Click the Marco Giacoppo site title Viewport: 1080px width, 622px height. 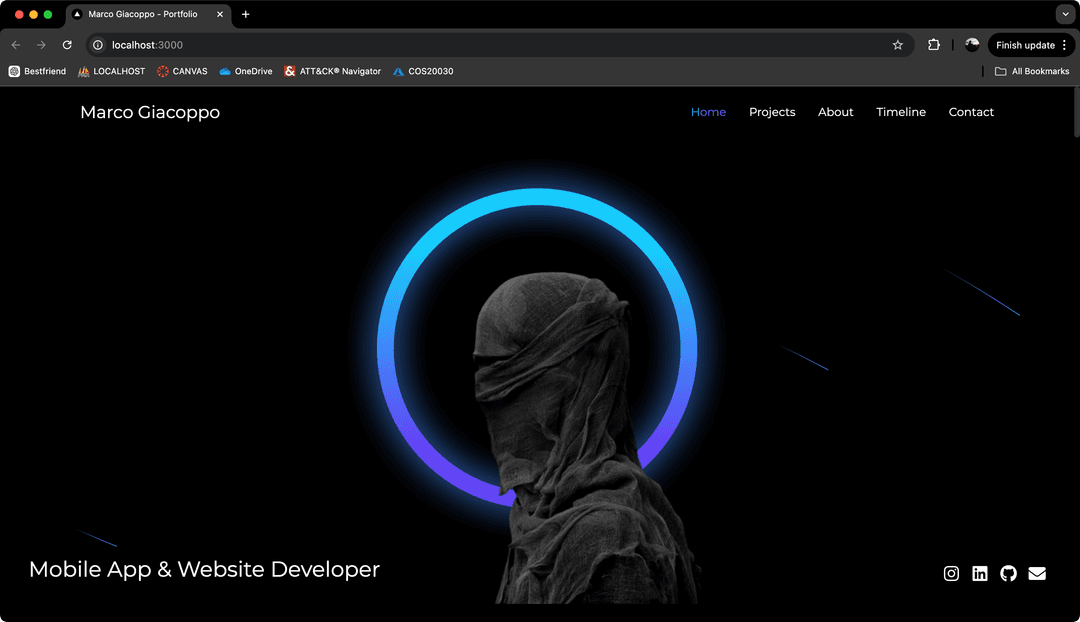coord(150,112)
